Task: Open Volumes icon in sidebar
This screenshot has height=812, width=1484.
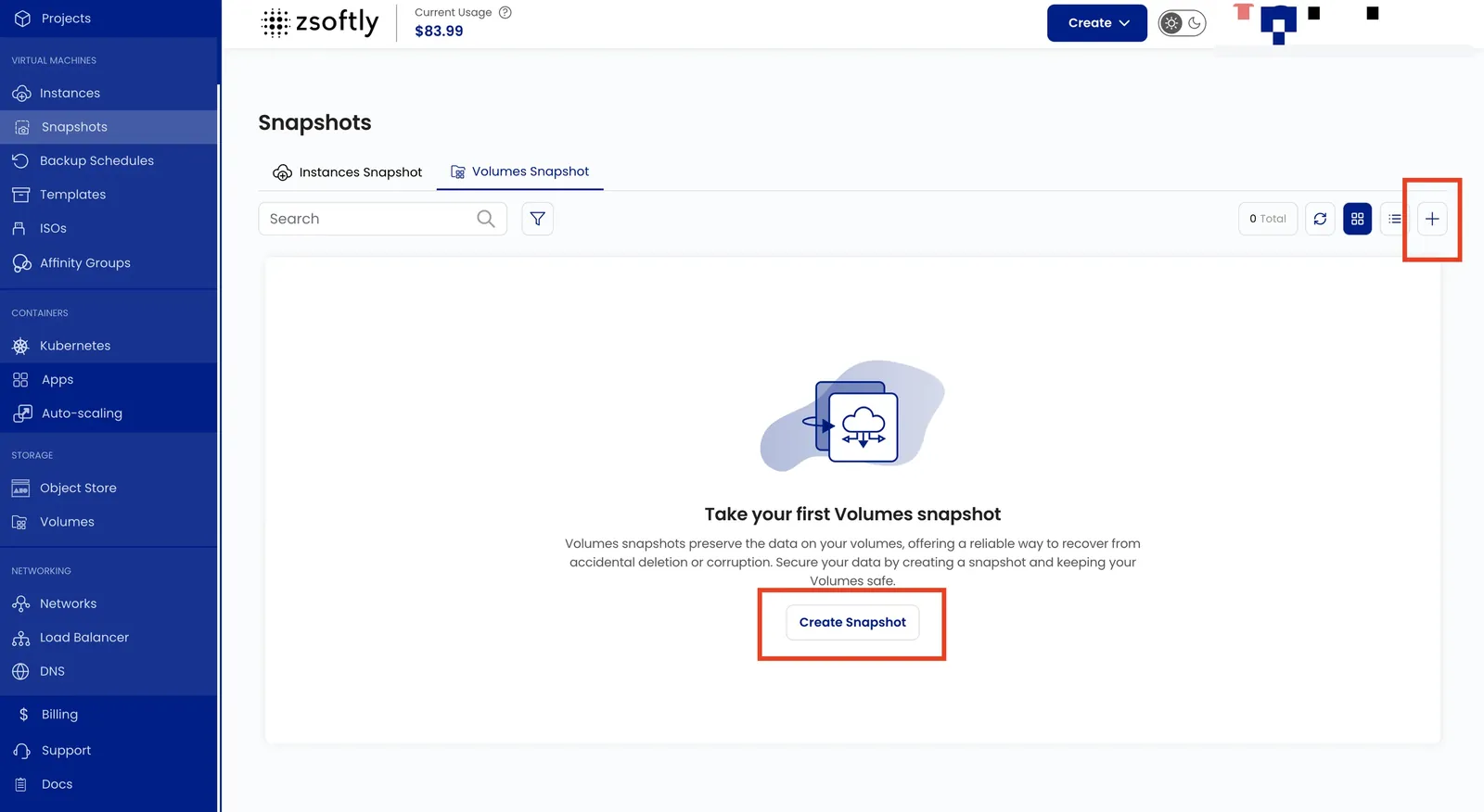Action: point(19,523)
